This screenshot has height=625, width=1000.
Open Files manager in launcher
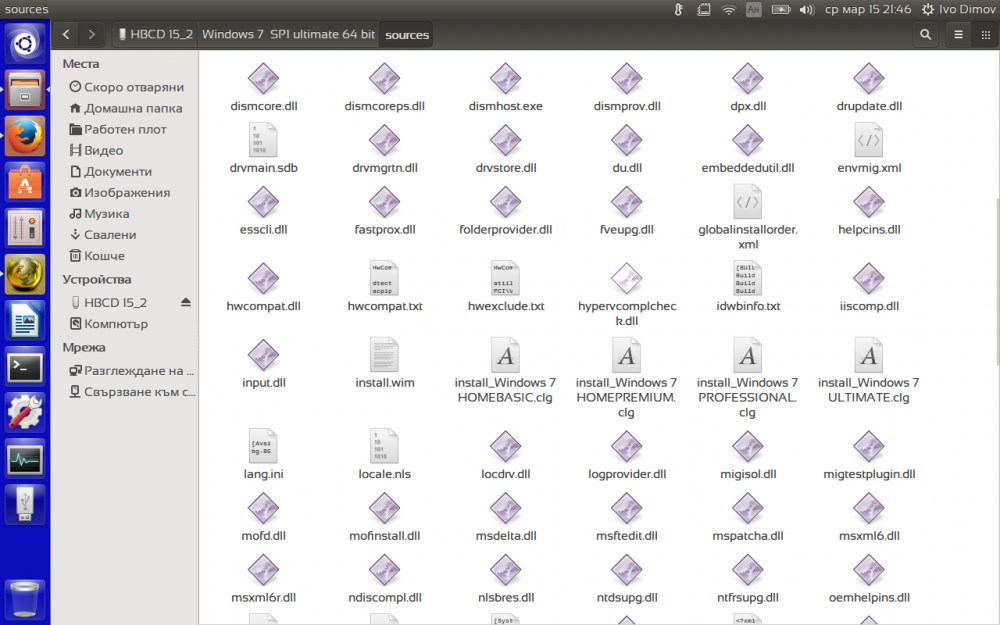coord(25,89)
